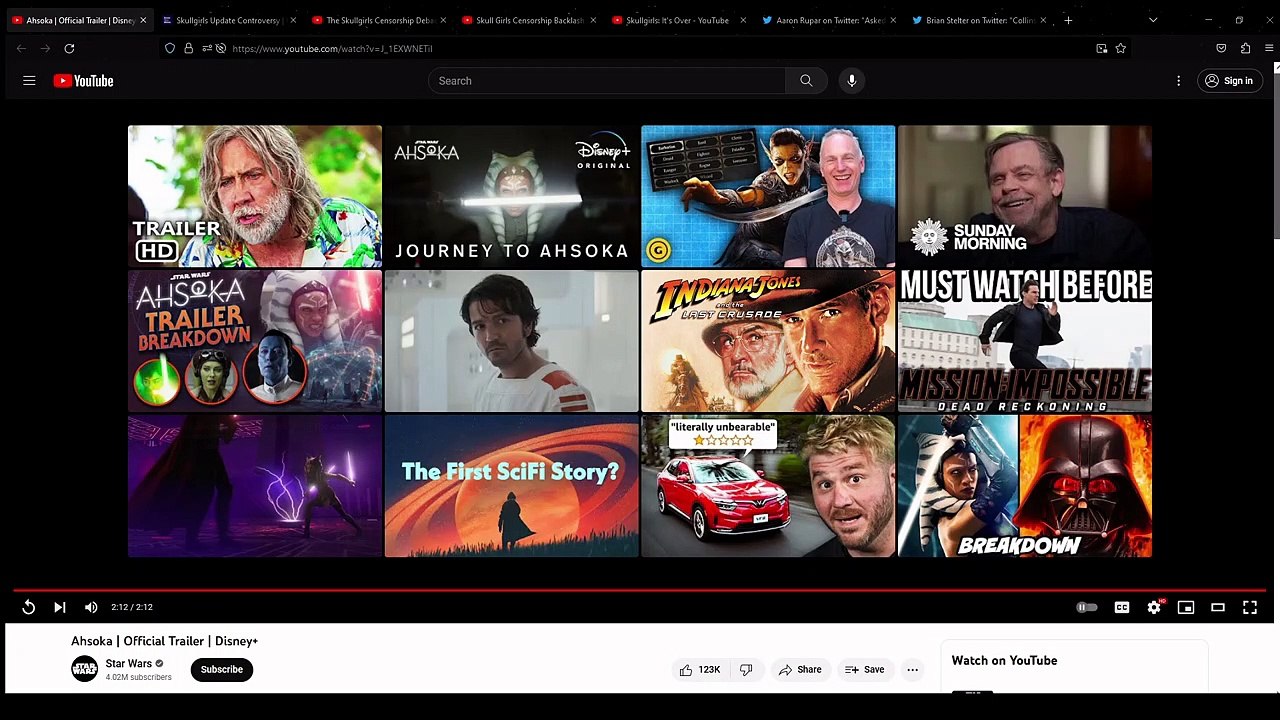
Task: Open Darth Vader Breakdown suggested video
Action: pos(1025,486)
